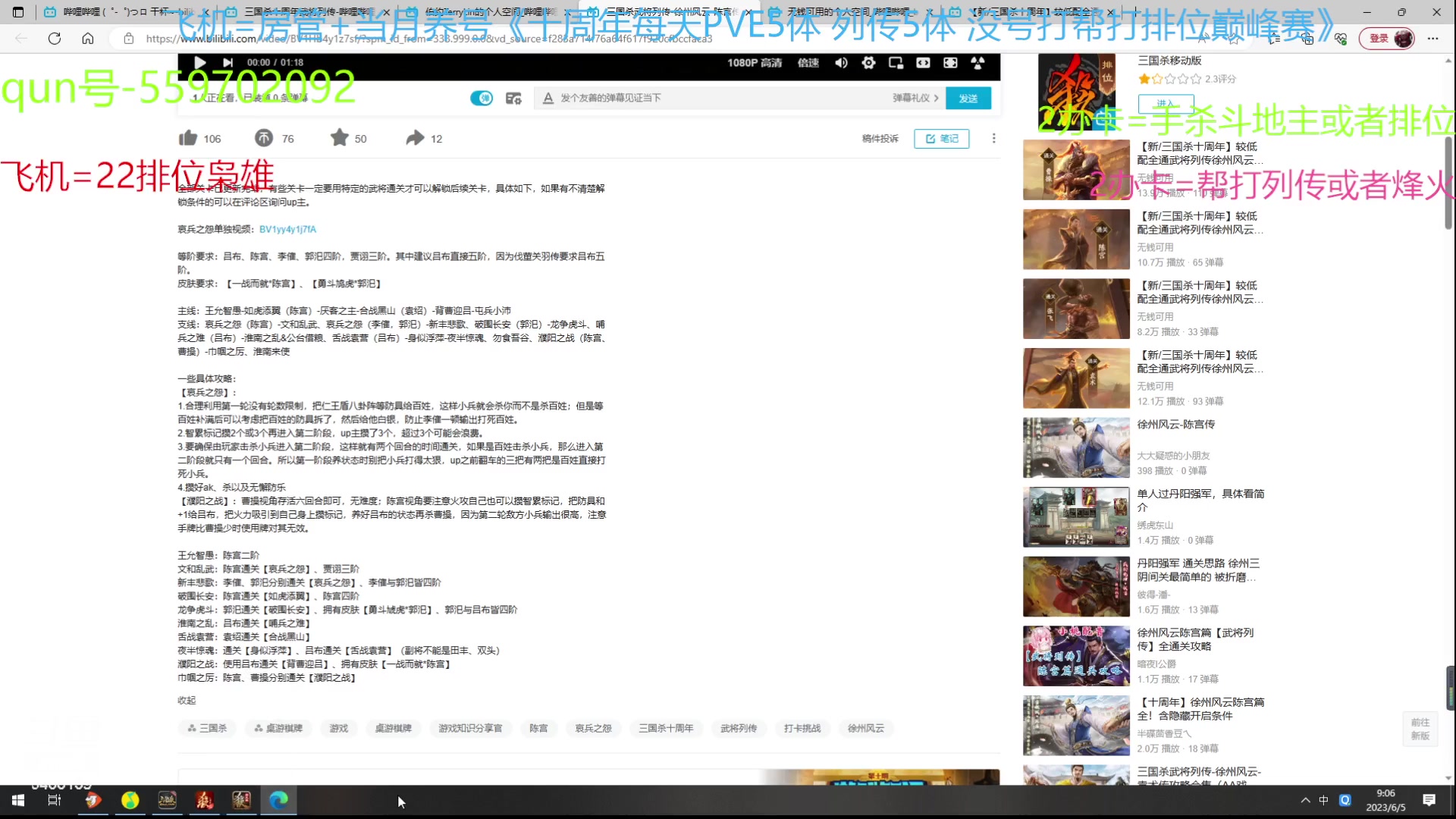The image size is (1456, 819).
Task: Toggle danmaku display switch
Action: pyautogui.click(x=481, y=98)
